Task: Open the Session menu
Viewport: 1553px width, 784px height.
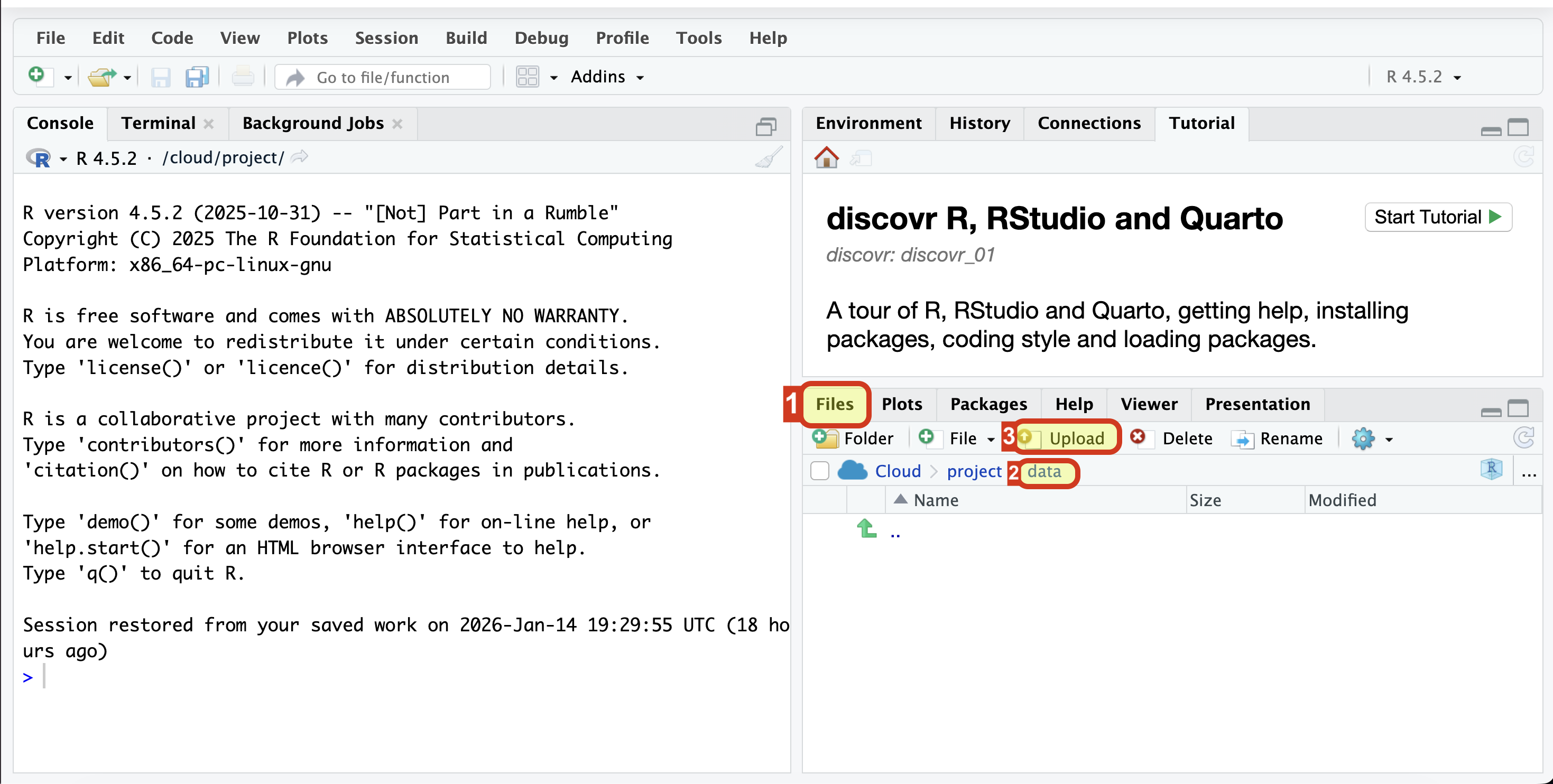Action: tap(386, 38)
